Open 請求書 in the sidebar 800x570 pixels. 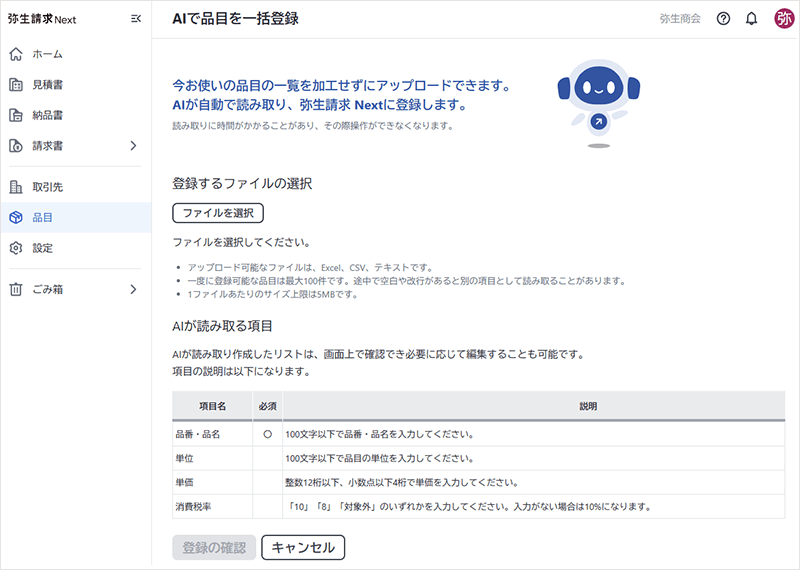(x=76, y=146)
